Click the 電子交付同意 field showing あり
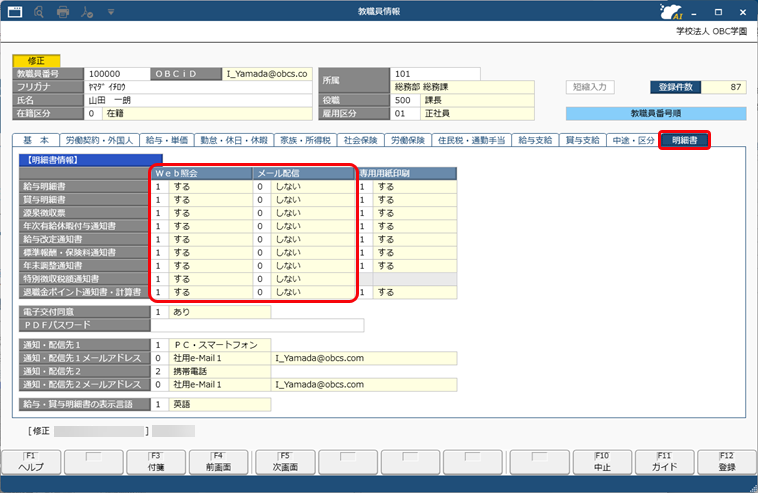The height and width of the screenshot is (493, 758). click(x=211, y=312)
